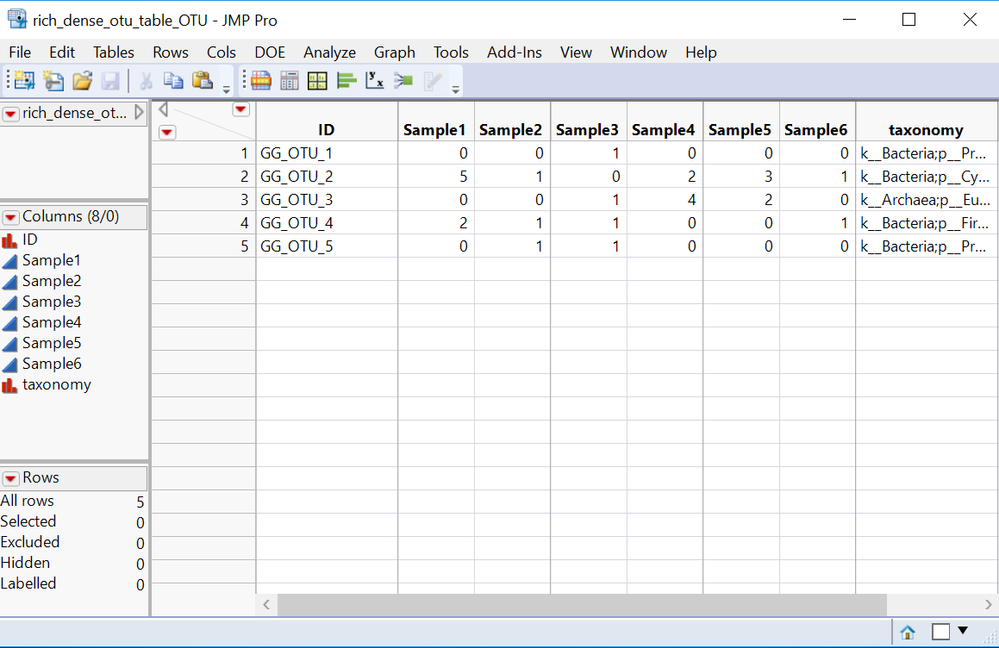The image size is (999, 648).
Task: Select the taxonomy column in the Columns panel
Action: point(55,384)
